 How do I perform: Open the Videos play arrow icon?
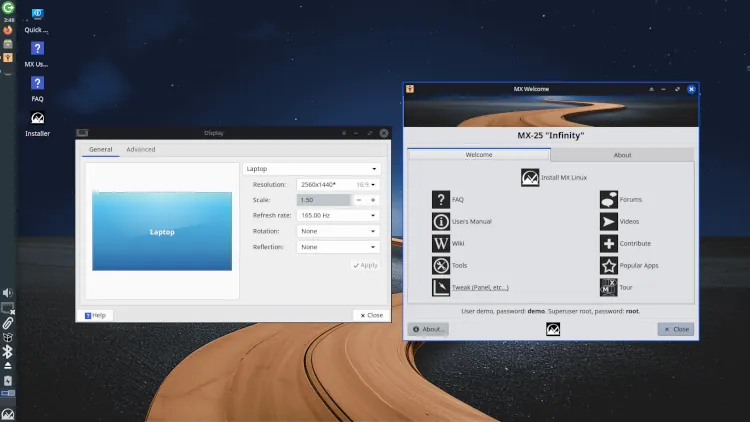click(608, 222)
